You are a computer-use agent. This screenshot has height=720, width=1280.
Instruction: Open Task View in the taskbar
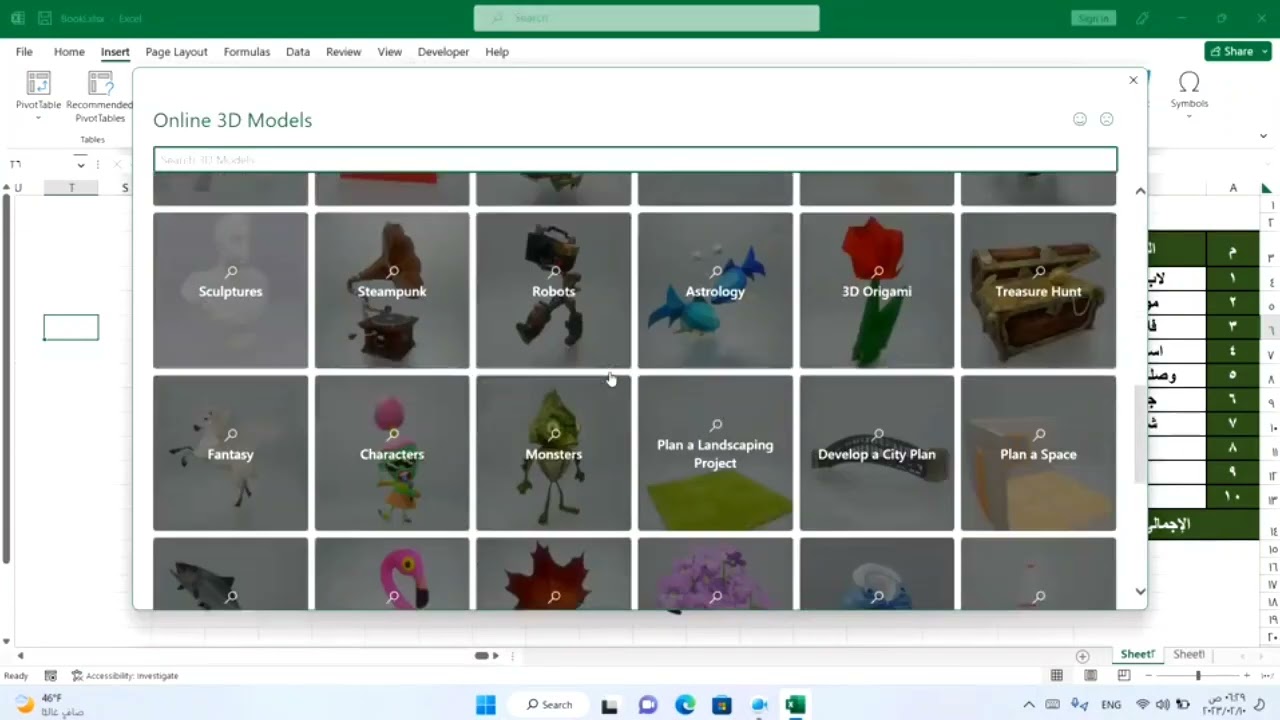[609, 705]
